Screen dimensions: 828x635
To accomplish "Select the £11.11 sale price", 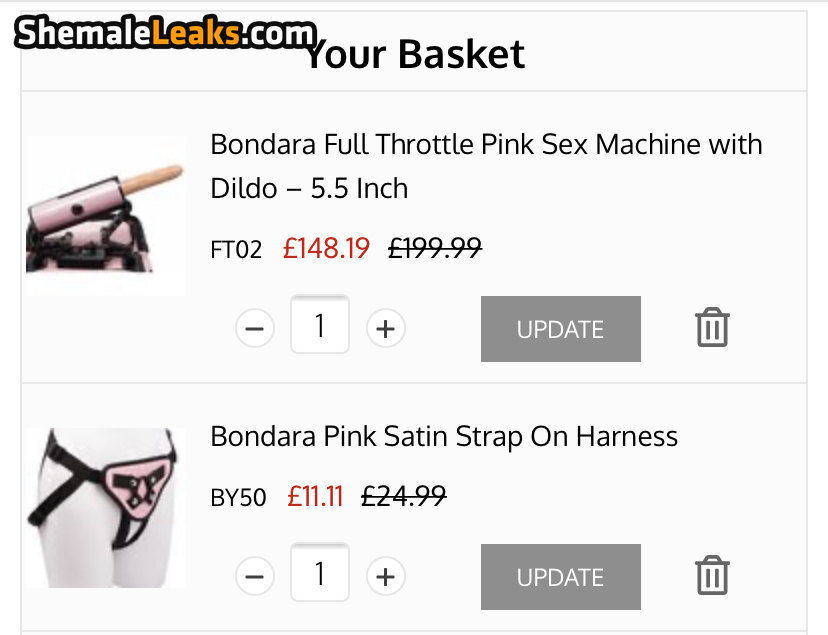I will (315, 496).
